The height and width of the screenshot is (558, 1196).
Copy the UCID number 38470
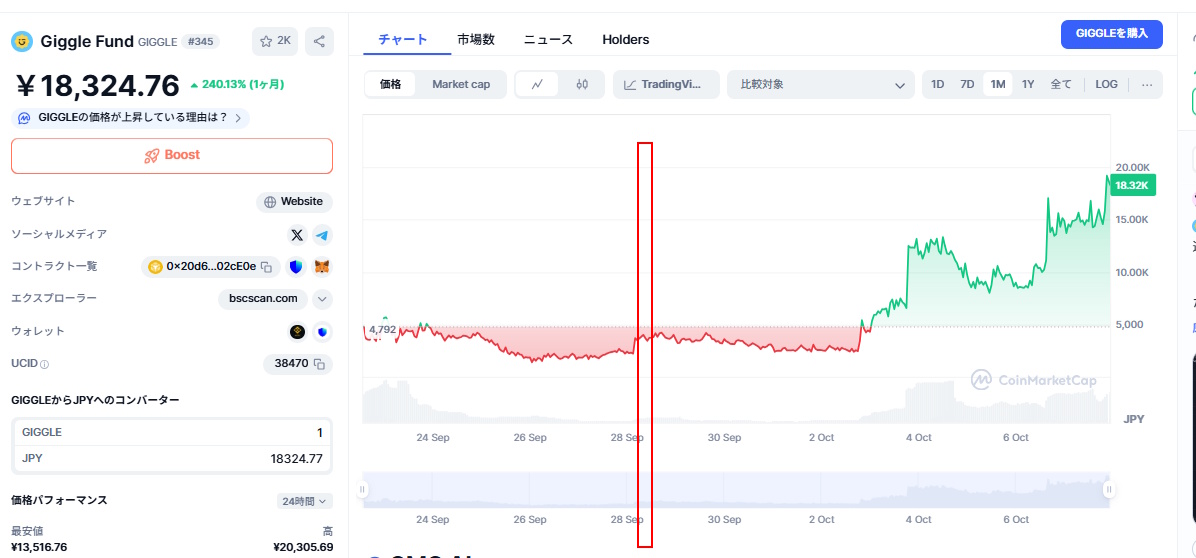pyautogui.click(x=319, y=364)
